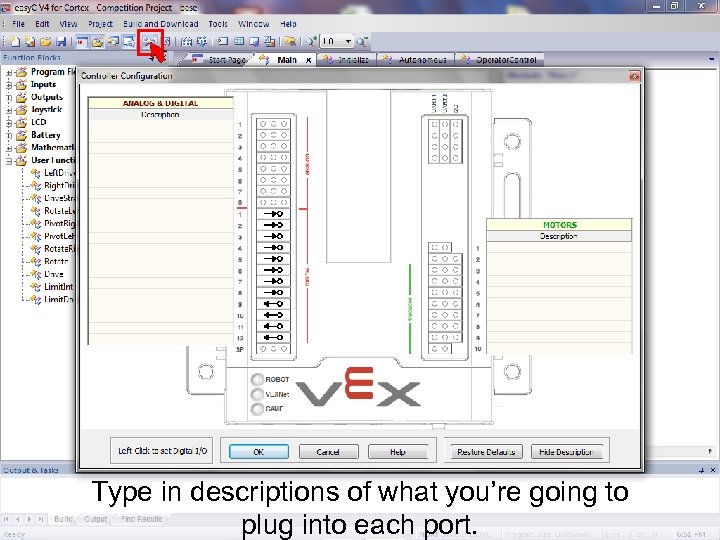Switch to the Initialize tab
The height and width of the screenshot is (540, 720).
(x=347, y=60)
